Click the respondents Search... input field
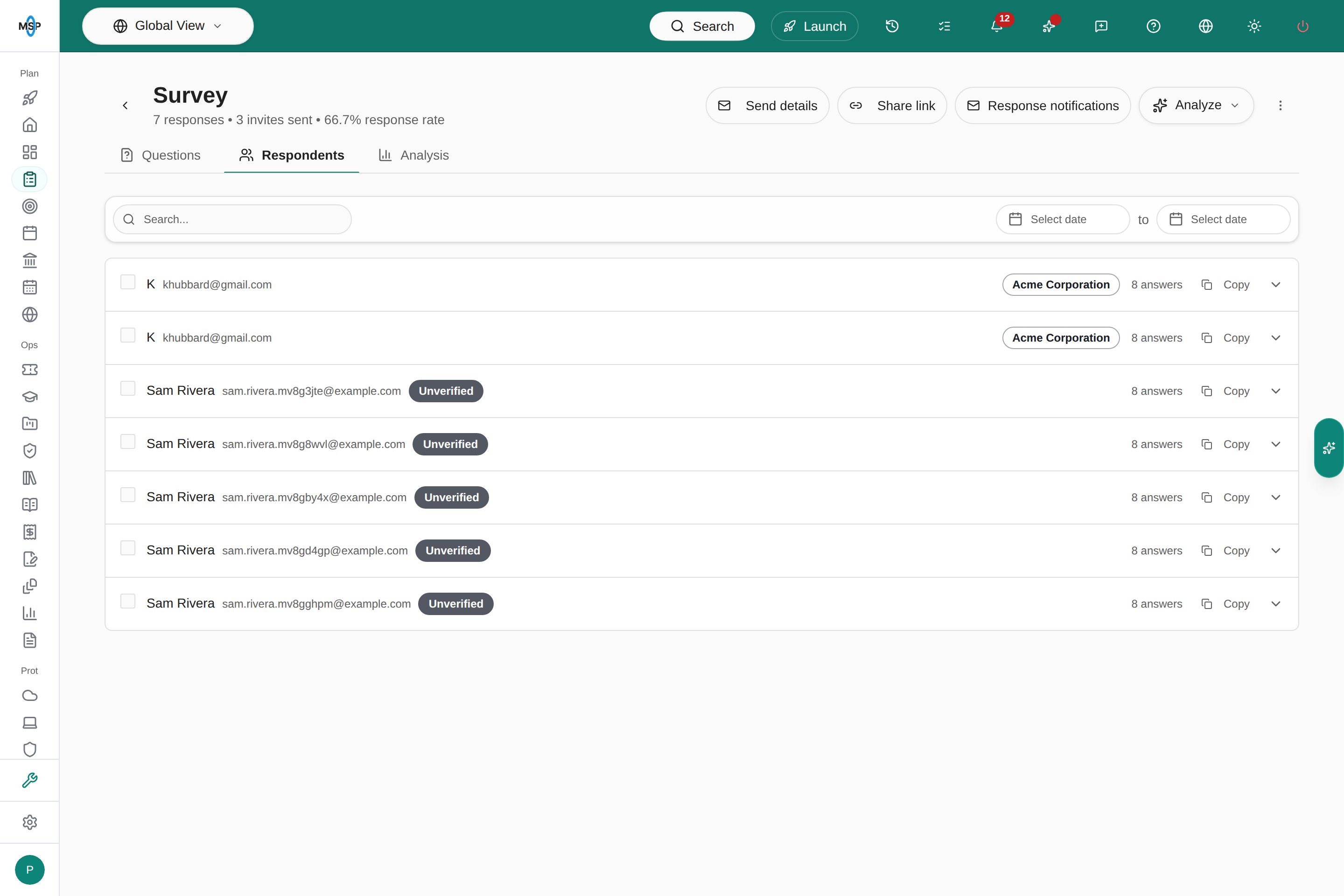The width and height of the screenshot is (1344, 896). tap(232, 219)
